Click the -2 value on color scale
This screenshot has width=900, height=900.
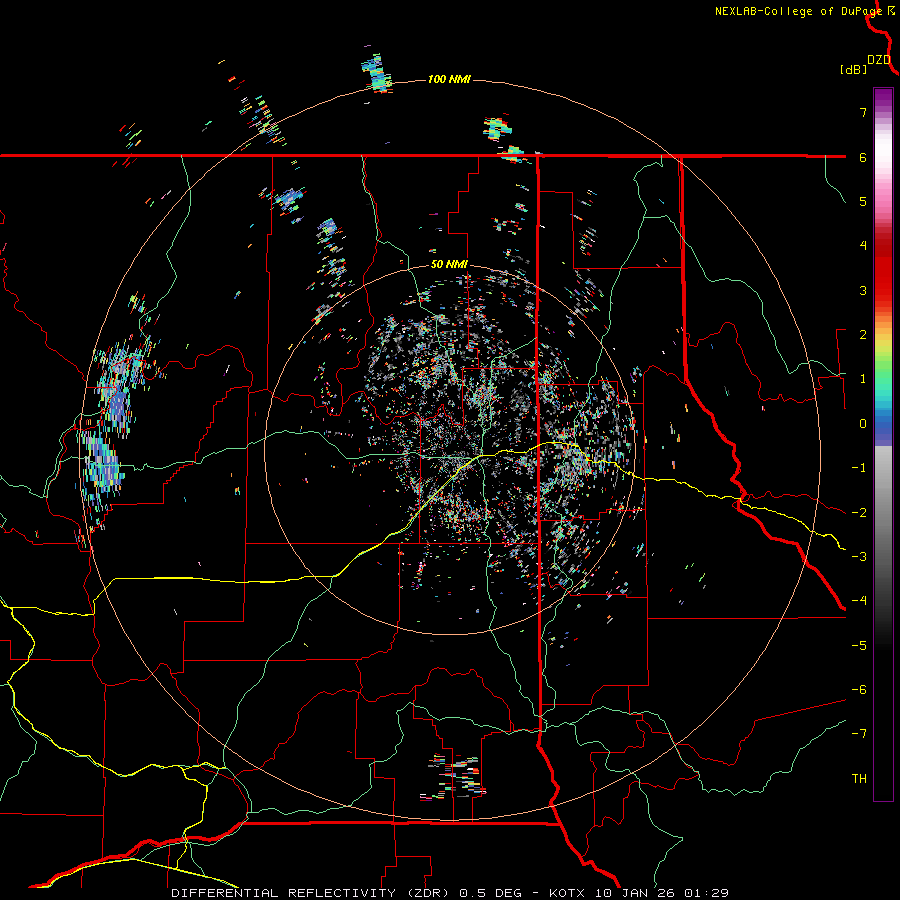[x=859, y=513]
